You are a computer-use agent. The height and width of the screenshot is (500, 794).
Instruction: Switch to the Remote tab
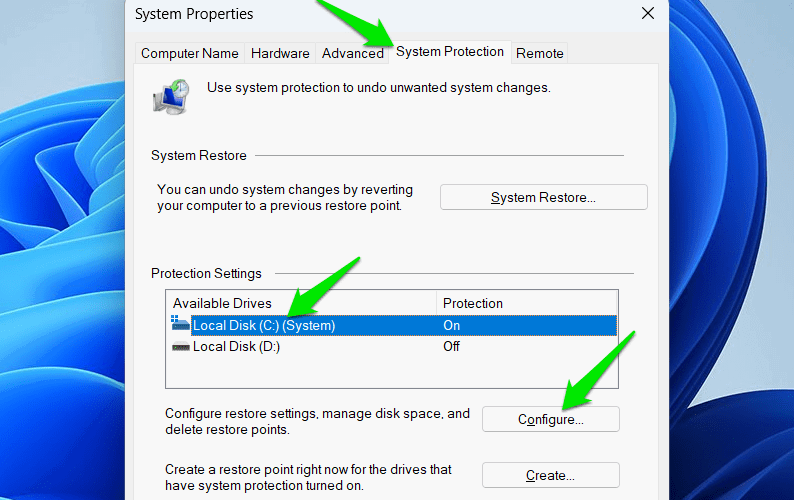coord(540,53)
